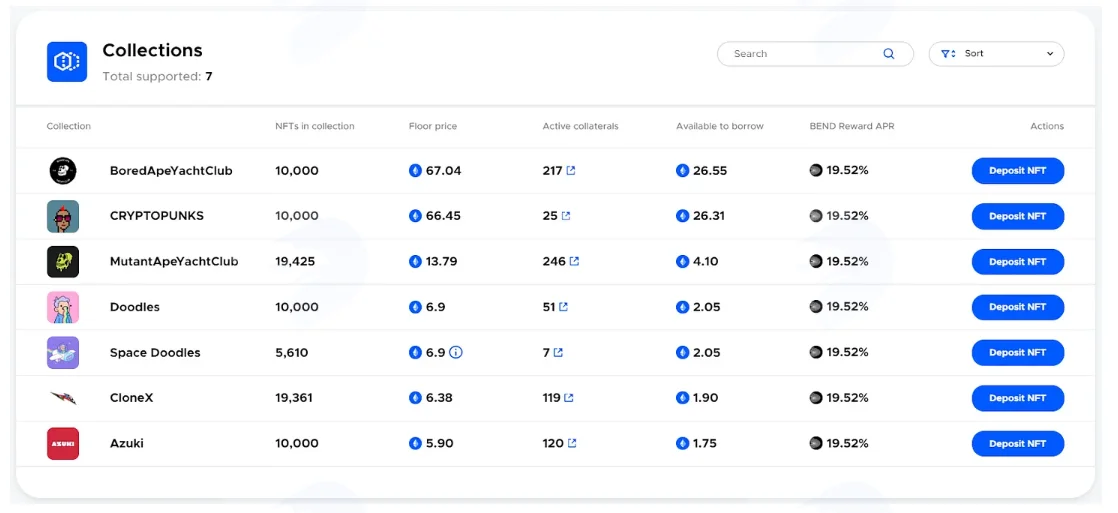Click the Sort dropdown chevron arrow
The image size is (1118, 513).
click(1050, 54)
